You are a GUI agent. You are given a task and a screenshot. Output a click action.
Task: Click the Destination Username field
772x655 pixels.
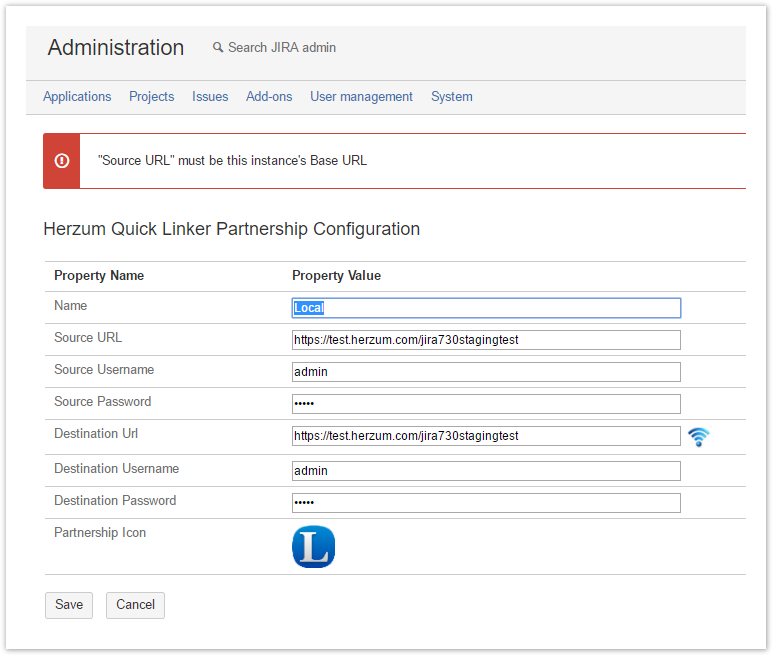(x=486, y=471)
